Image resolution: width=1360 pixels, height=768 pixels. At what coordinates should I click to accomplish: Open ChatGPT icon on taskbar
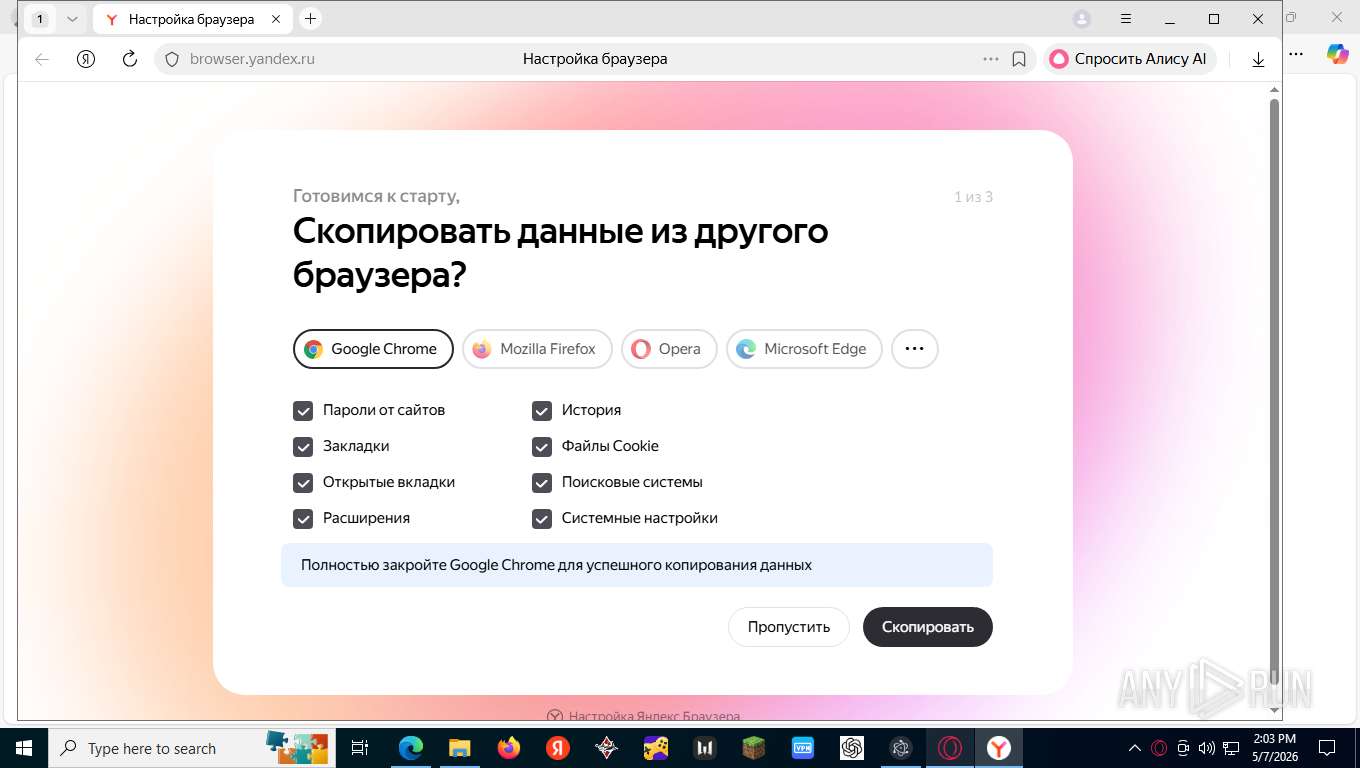point(851,748)
